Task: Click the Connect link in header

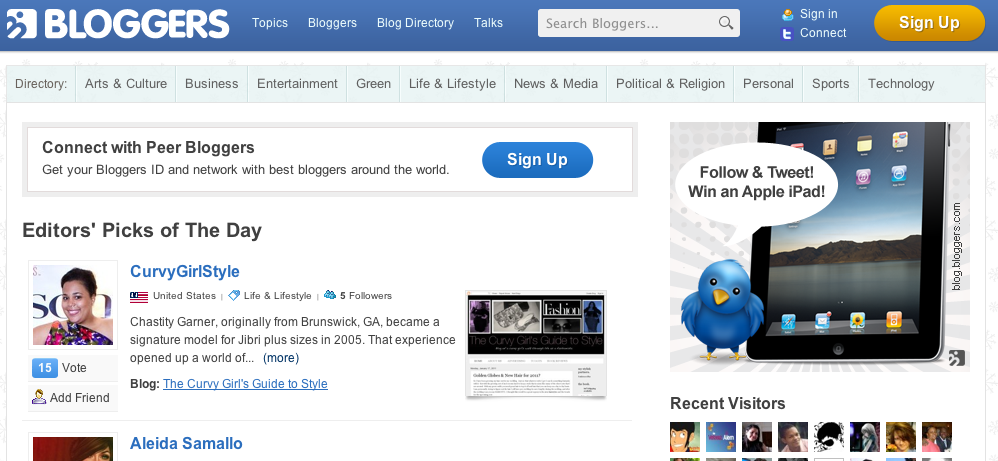Action: pyautogui.click(x=823, y=33)
